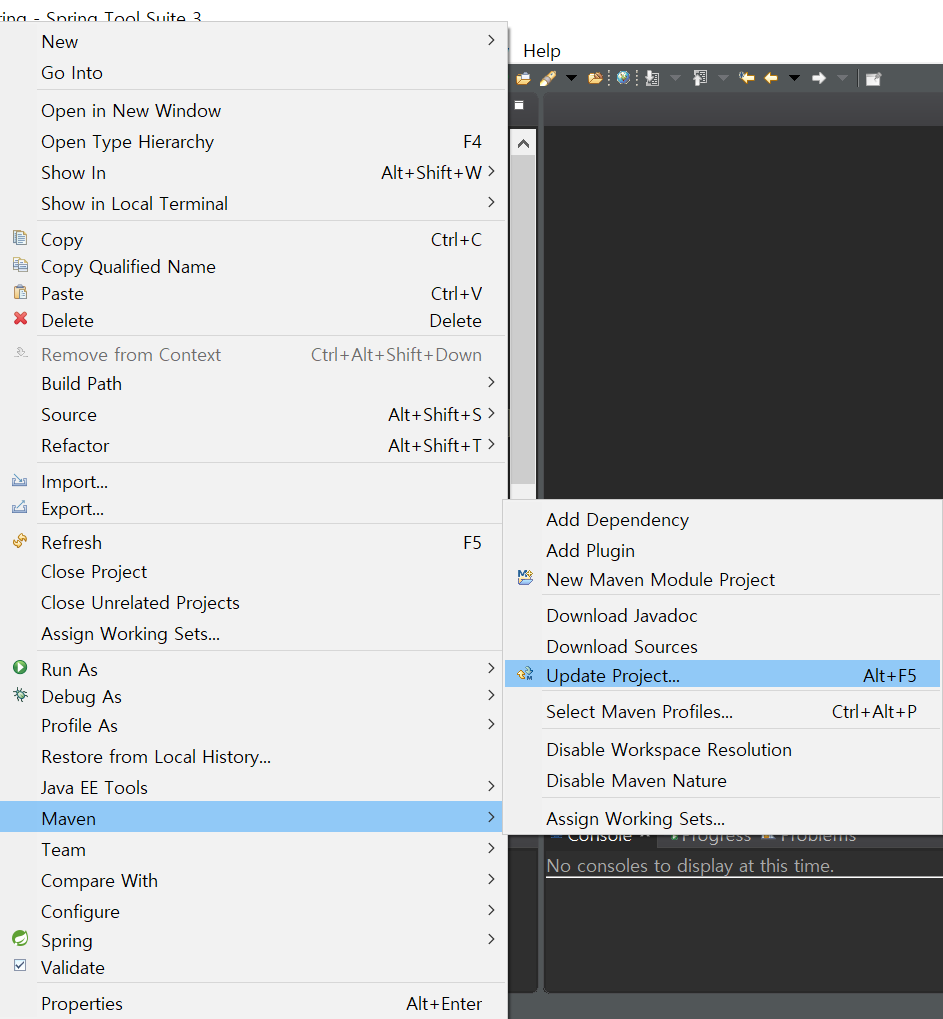Expand the Profile As submenu
The height and width of the screenshot is (1019, 943).
(253, 726)
